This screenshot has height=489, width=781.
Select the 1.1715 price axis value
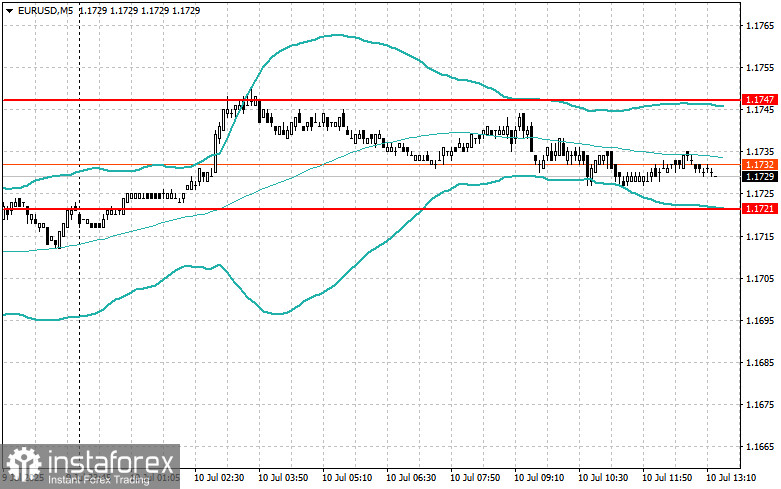point(760,236)
